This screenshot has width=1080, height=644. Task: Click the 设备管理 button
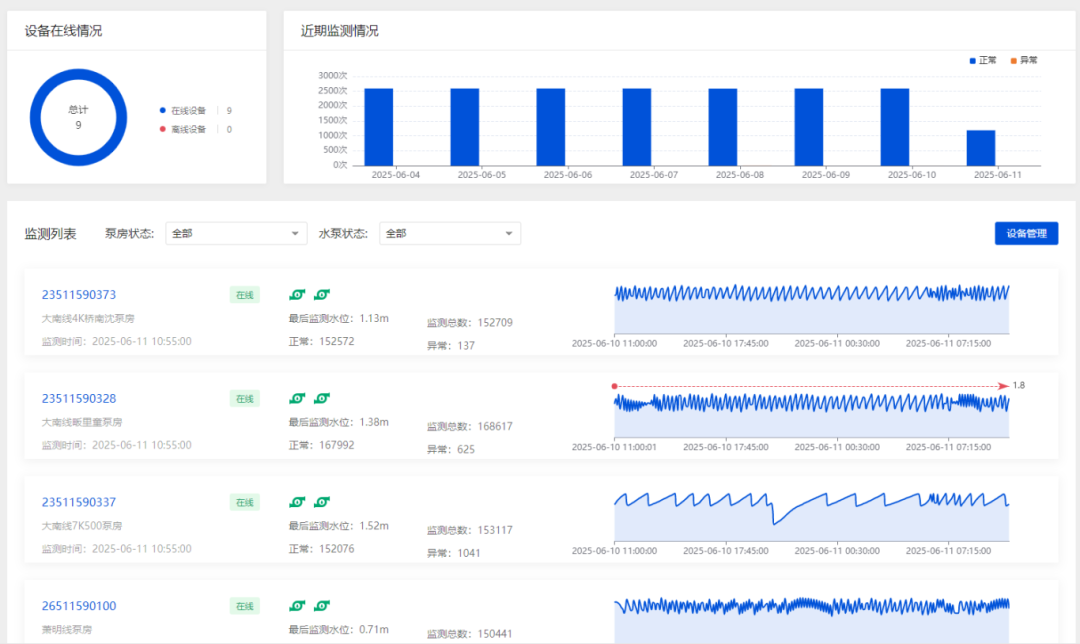click(x=1026, y=233)
